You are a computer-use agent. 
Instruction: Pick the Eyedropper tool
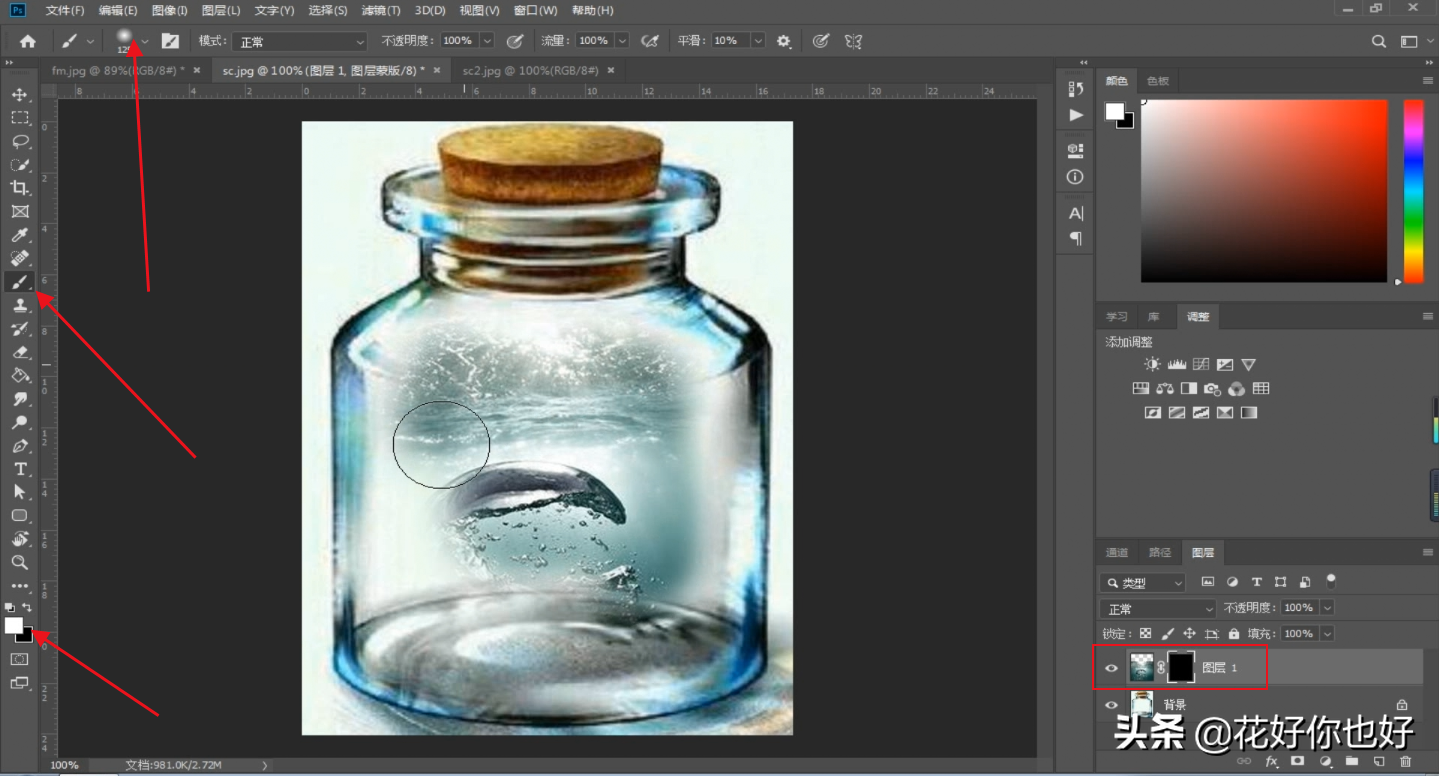click(19, 235)
